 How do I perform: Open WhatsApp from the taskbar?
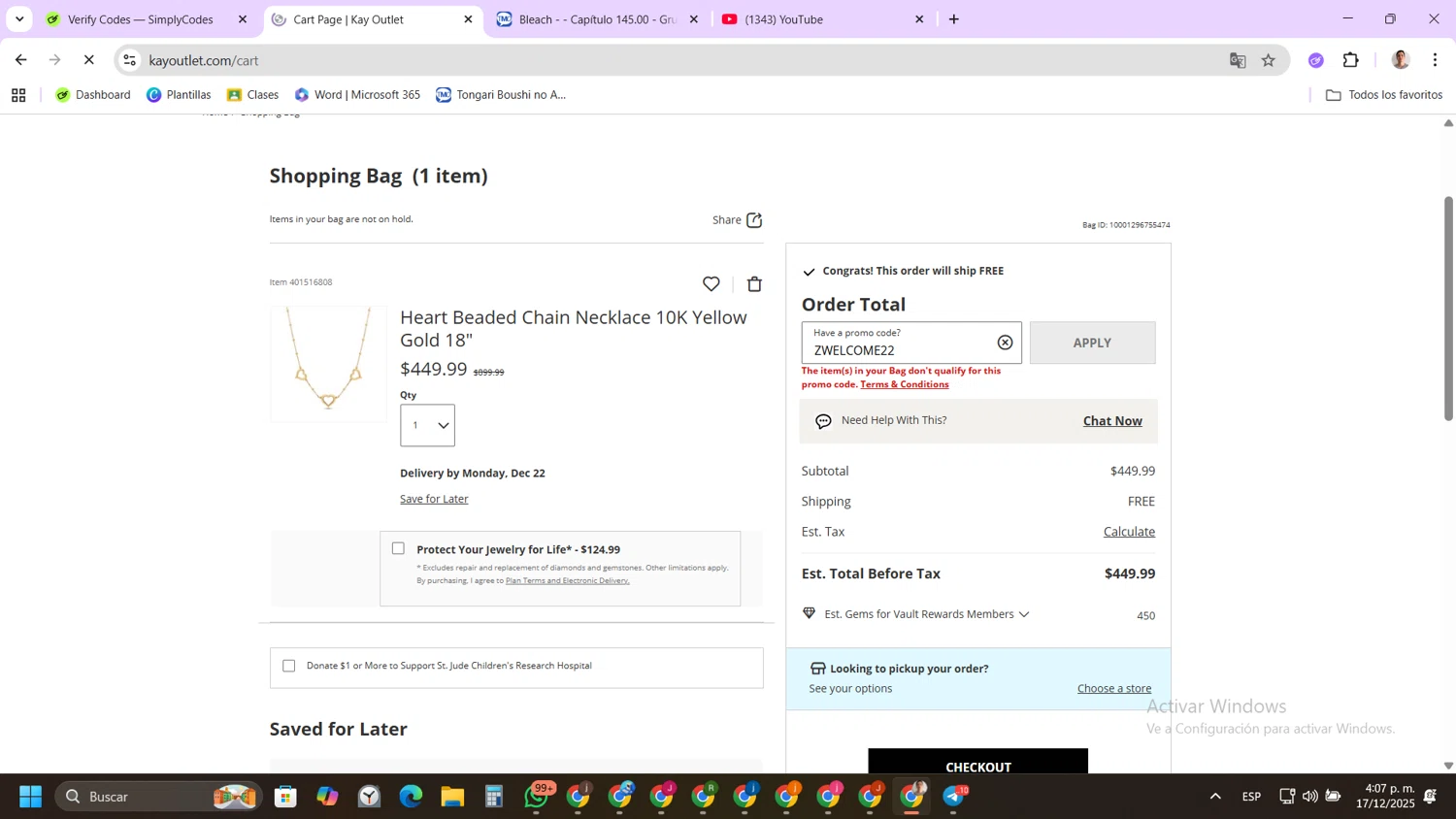[x=537, y=797]
